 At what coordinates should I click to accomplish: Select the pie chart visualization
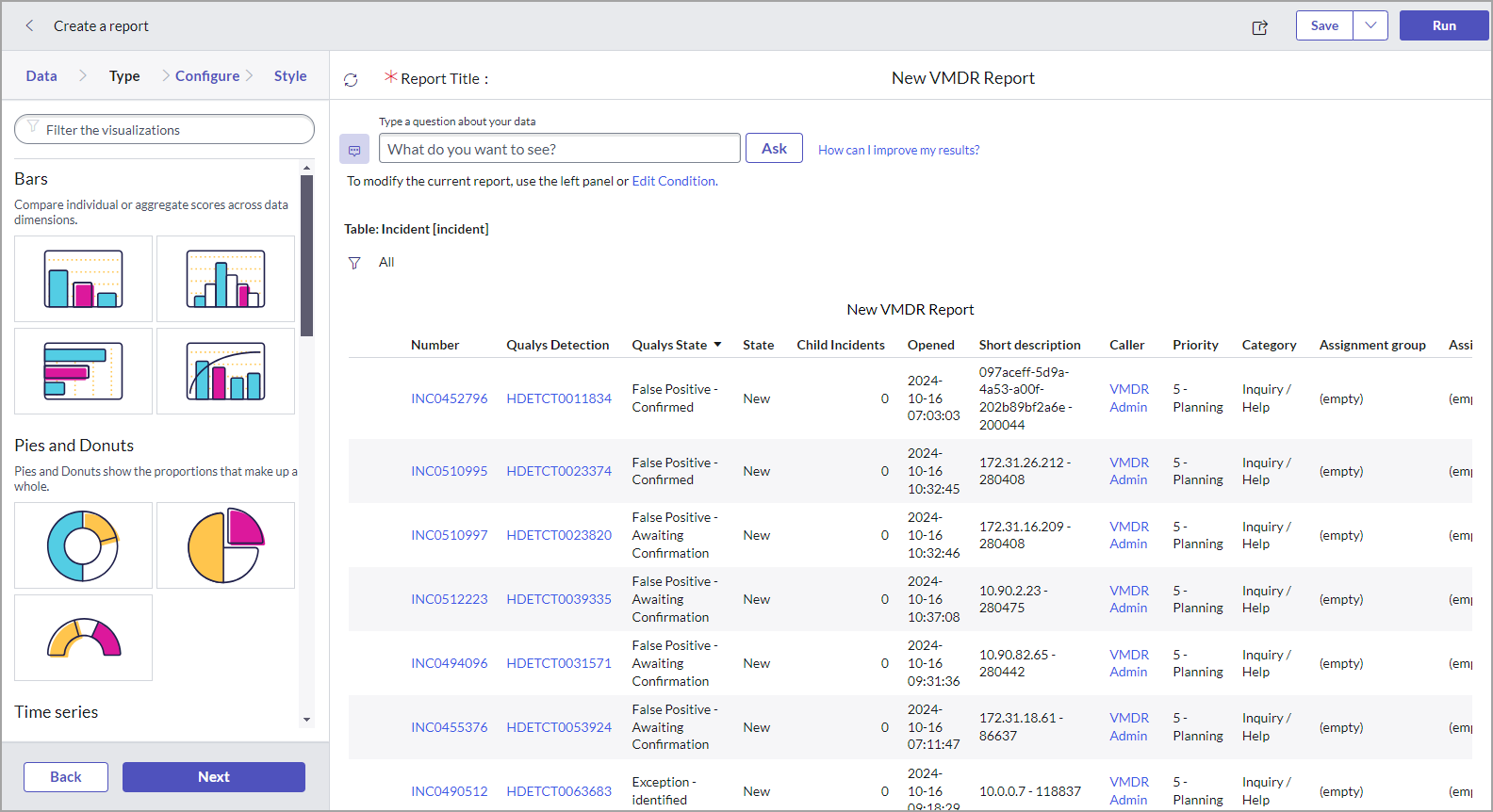225,545
